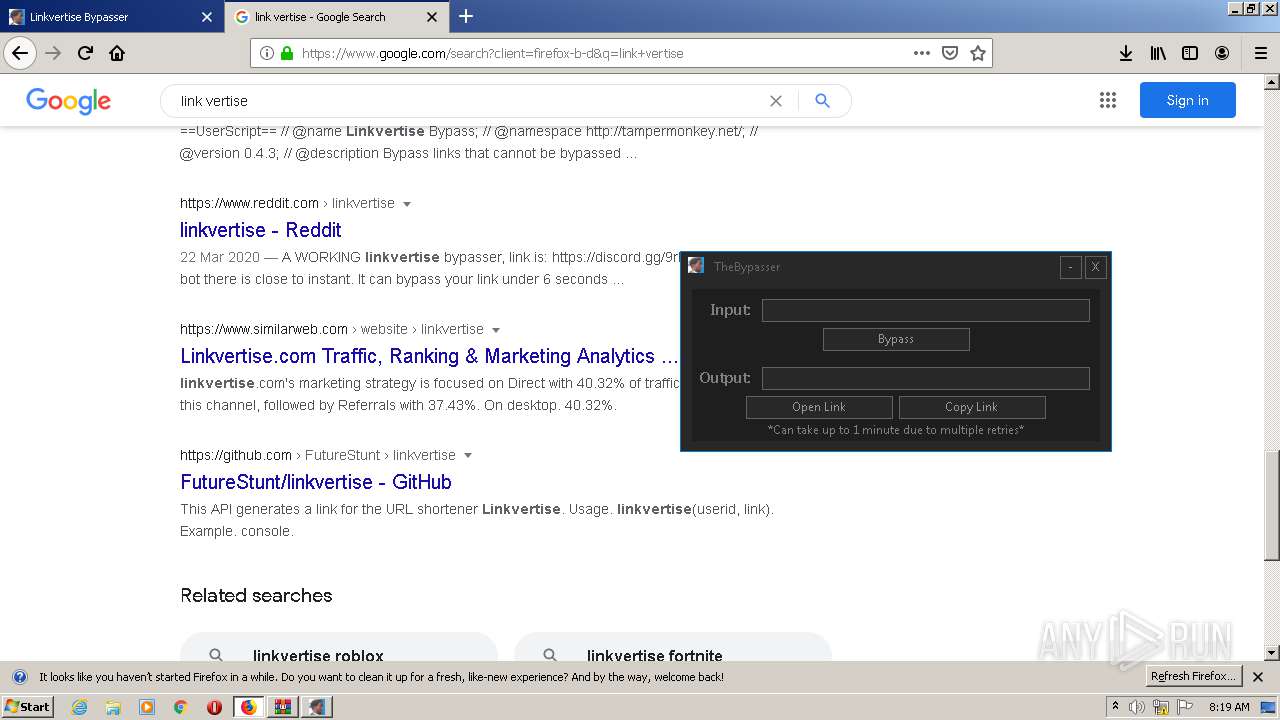This screenshot has width=1280, height=720.
Task: Open Windows Explorer from taskbar
Action: point(113,707)
